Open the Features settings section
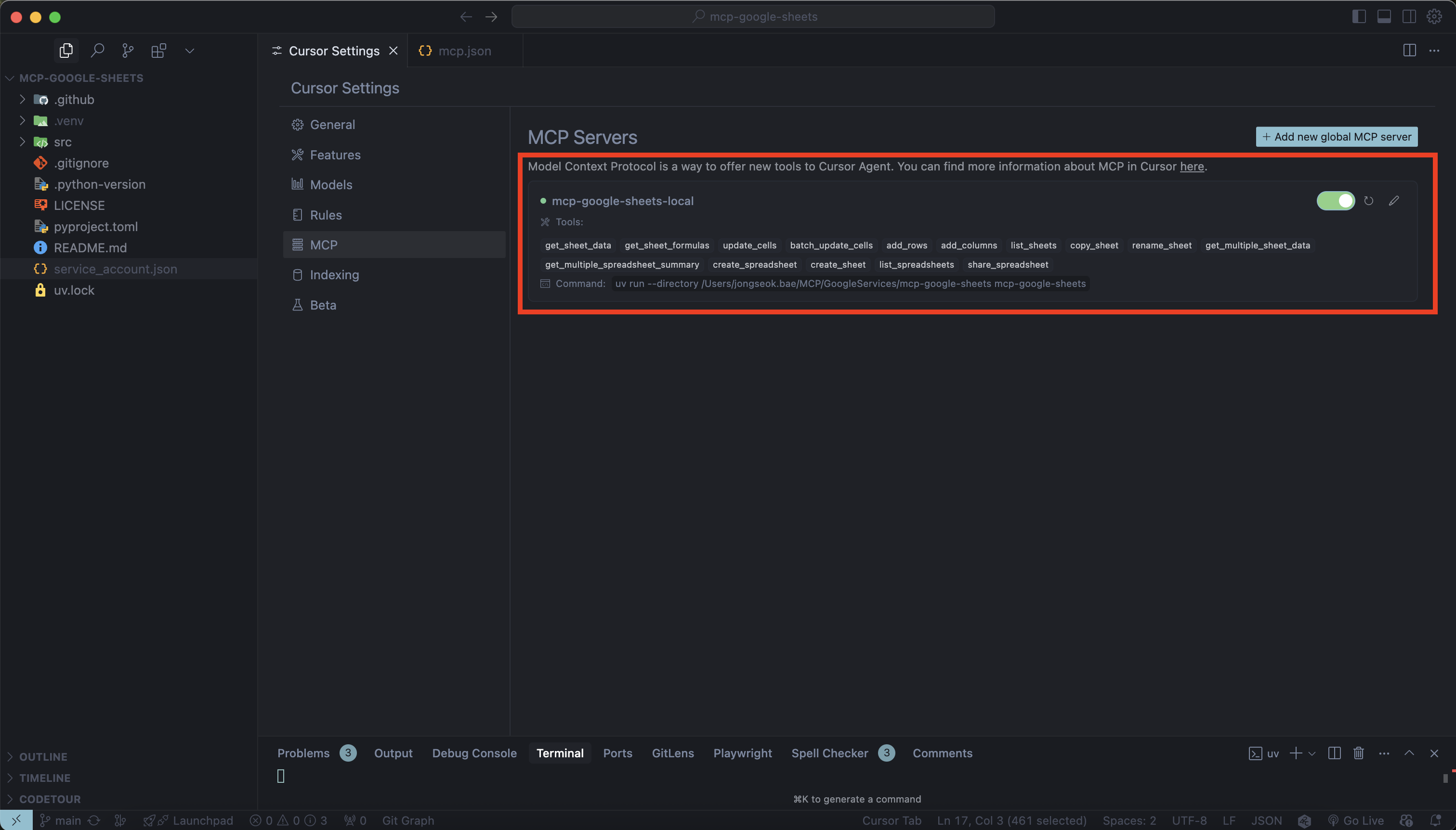The height and width of the screenshot is (830, 1456). click(x=394, y=155)
